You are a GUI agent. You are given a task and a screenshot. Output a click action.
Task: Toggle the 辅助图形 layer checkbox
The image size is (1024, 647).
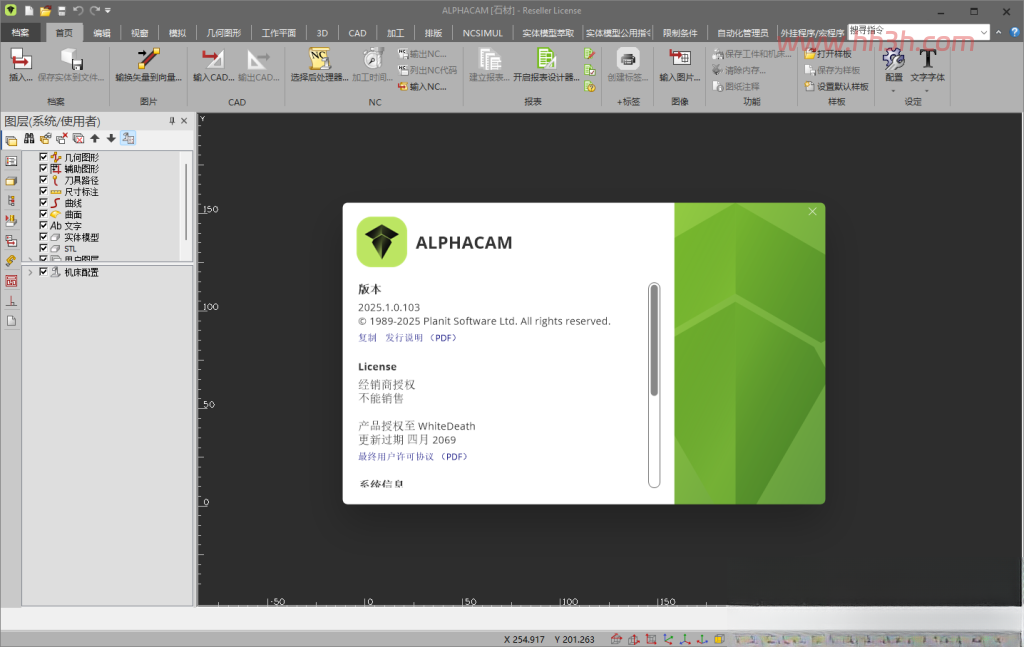43,168
